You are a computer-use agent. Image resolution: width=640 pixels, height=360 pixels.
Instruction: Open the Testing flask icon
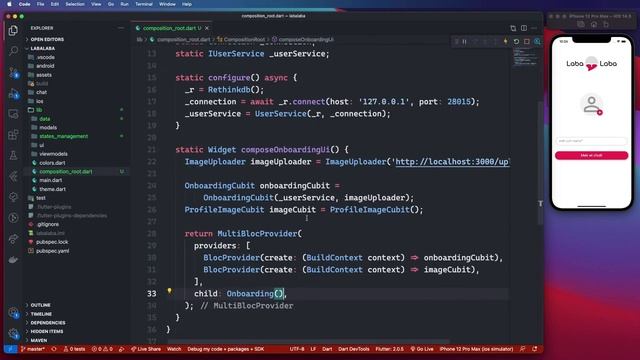pos(13,156)
